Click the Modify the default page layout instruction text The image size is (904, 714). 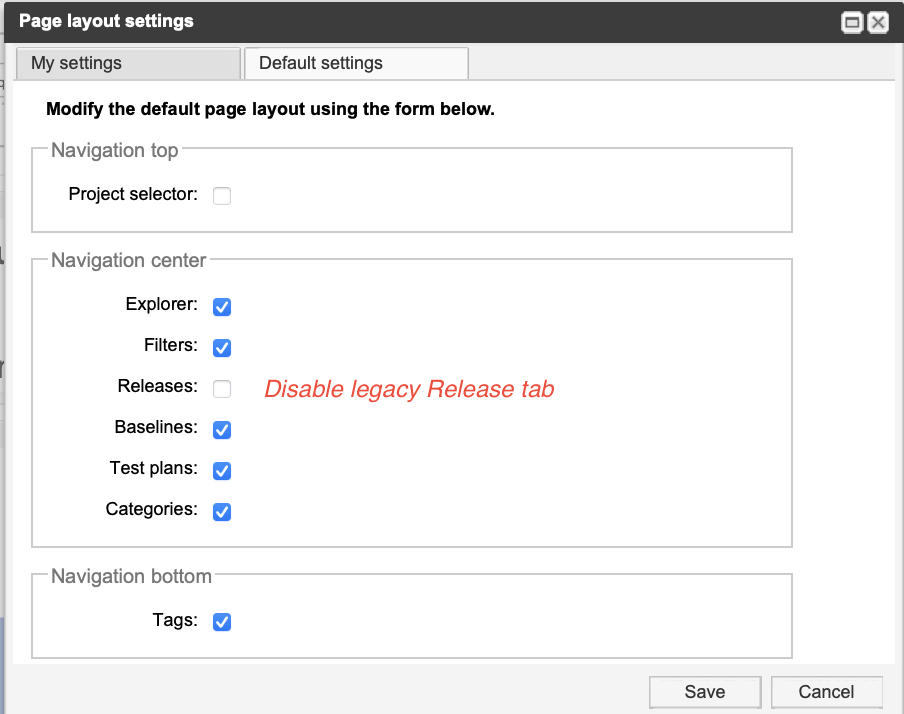270,109
